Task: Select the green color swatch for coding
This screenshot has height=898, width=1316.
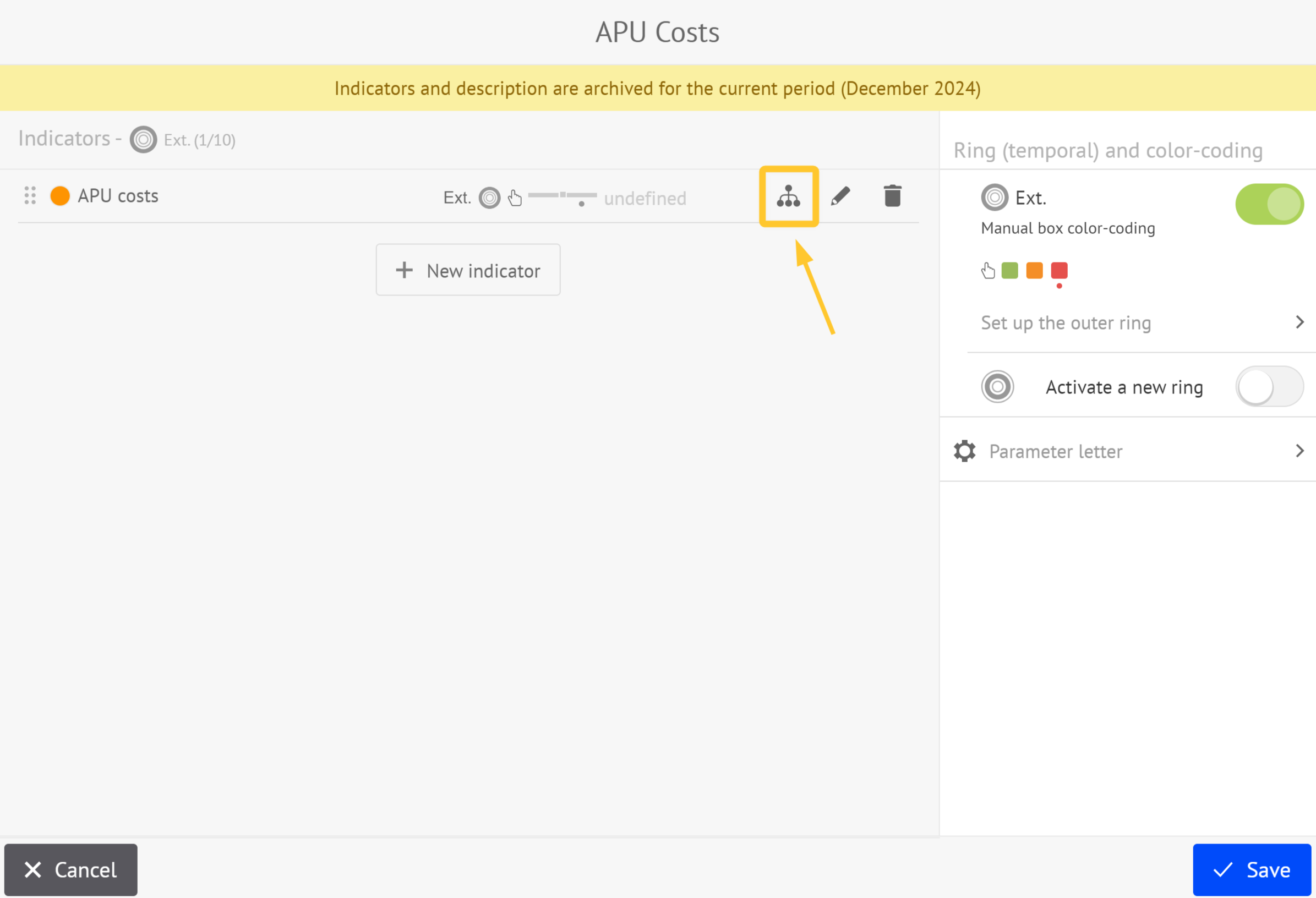Action: (x=1011, y=270)
